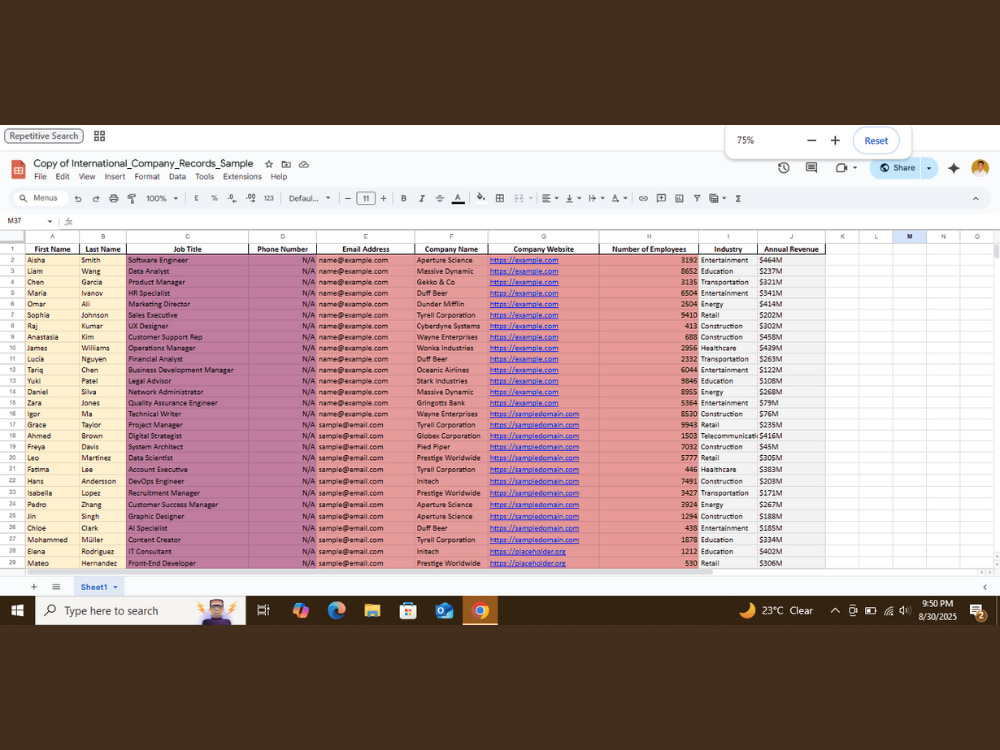Add a new sheet plus button
This screenshot has width=1000, height=750.
pos(34,587)
